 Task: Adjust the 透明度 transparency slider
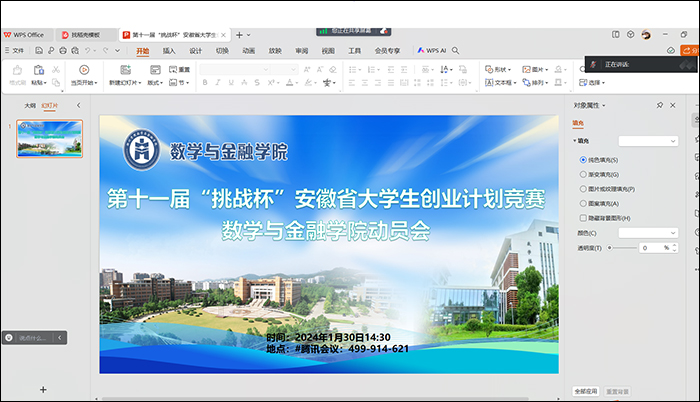(612, 247)
